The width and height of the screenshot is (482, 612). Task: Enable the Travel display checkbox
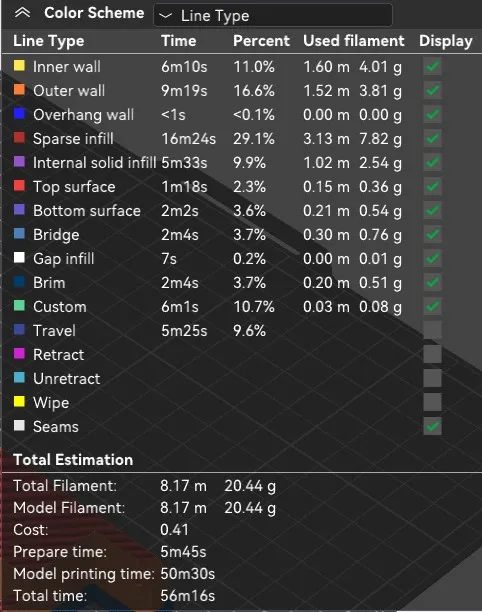tap(432, 331)
